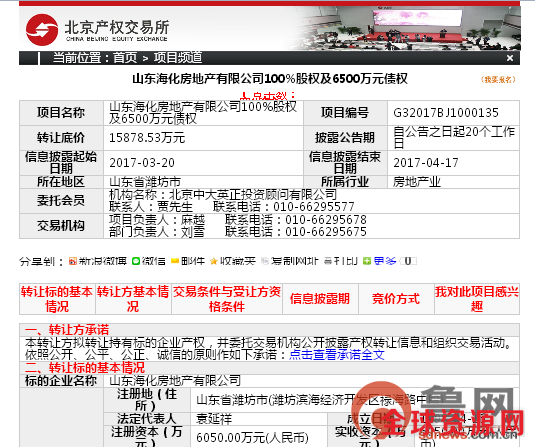Copy page URL icon

[265, 261]
